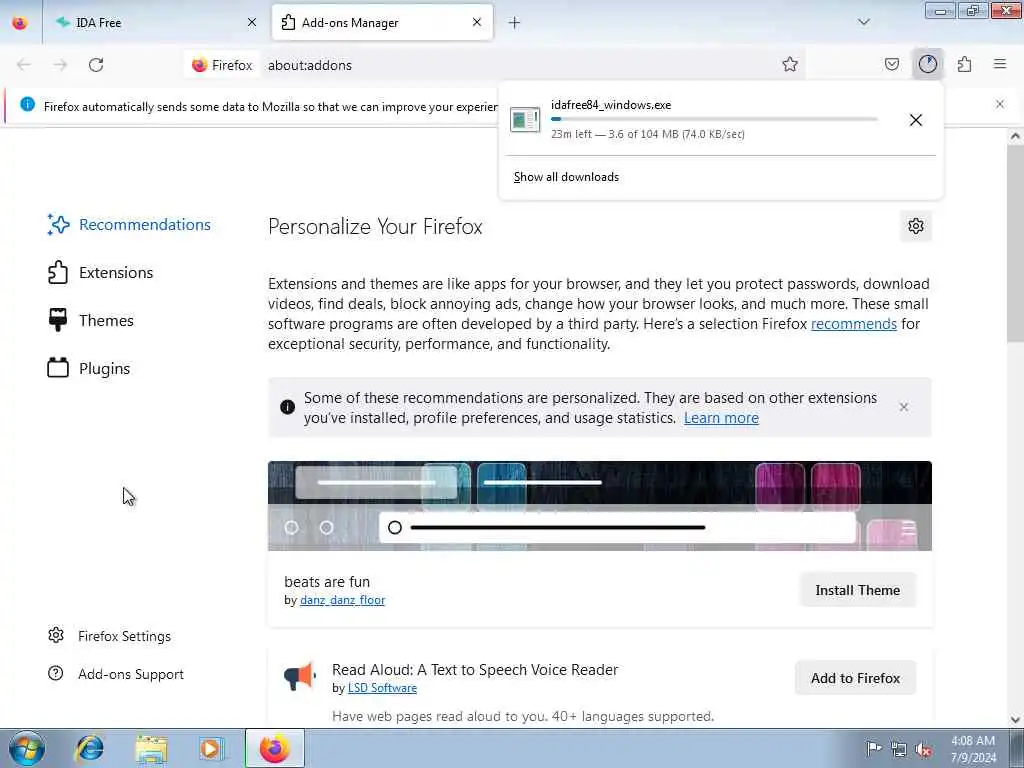Image resolution: width=1024 pixels, height=768 pixels.
Task: Open Recommendations category
Action: pos(129,225)
